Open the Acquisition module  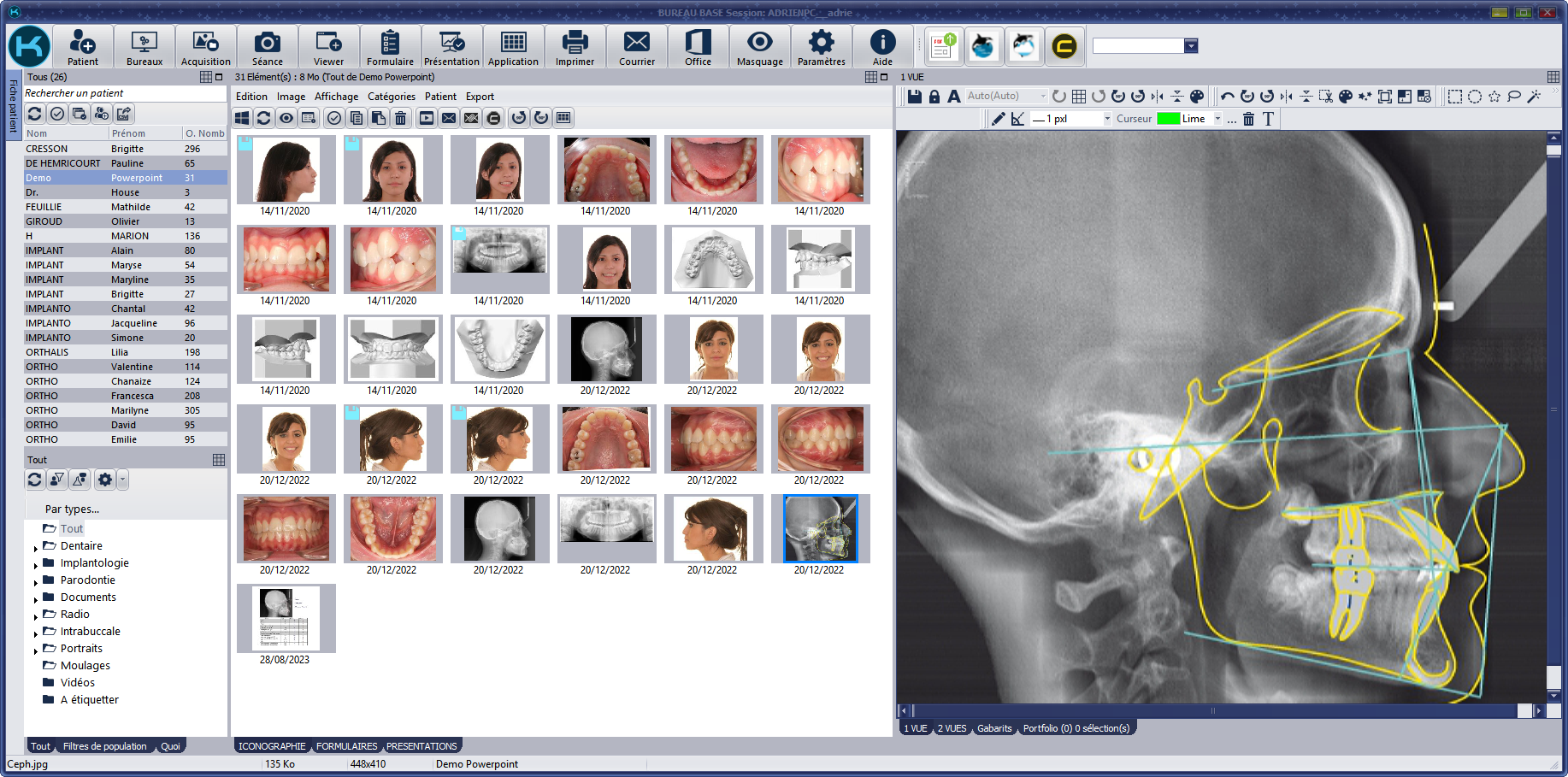[205, 47]
